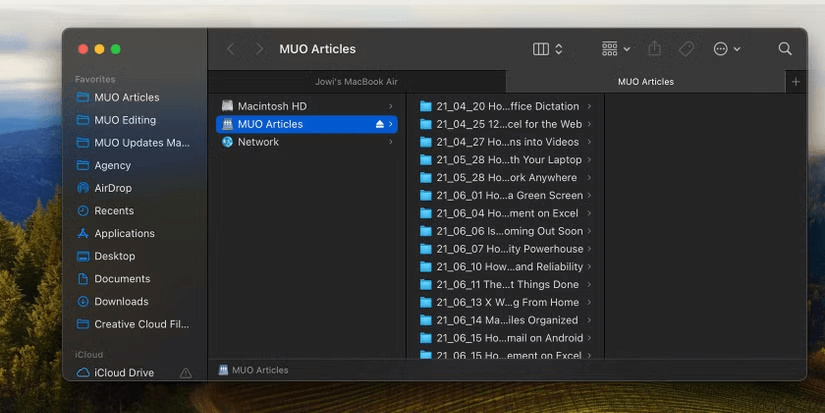Open folder 21_06_15 Ho...mail on Android

click(506, 338)
